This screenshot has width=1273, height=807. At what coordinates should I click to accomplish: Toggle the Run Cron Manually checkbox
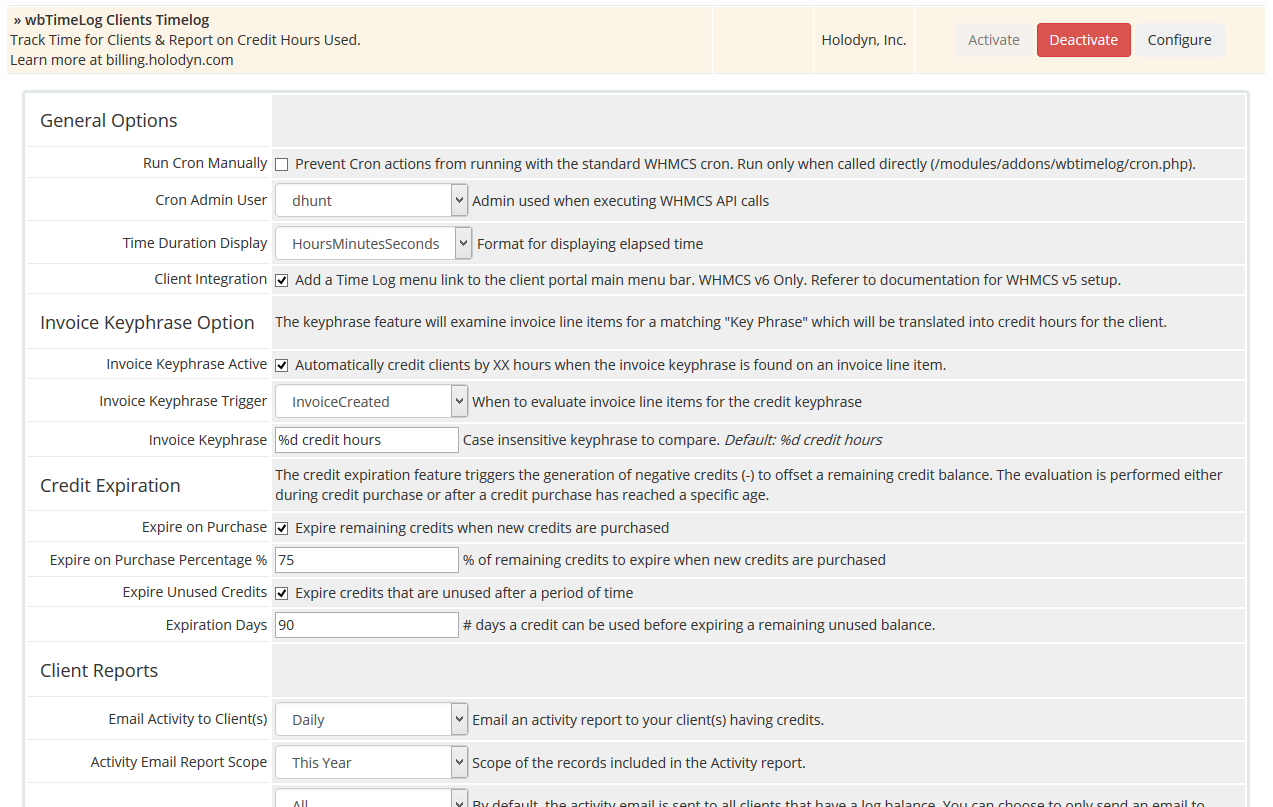tap(282, 164)
